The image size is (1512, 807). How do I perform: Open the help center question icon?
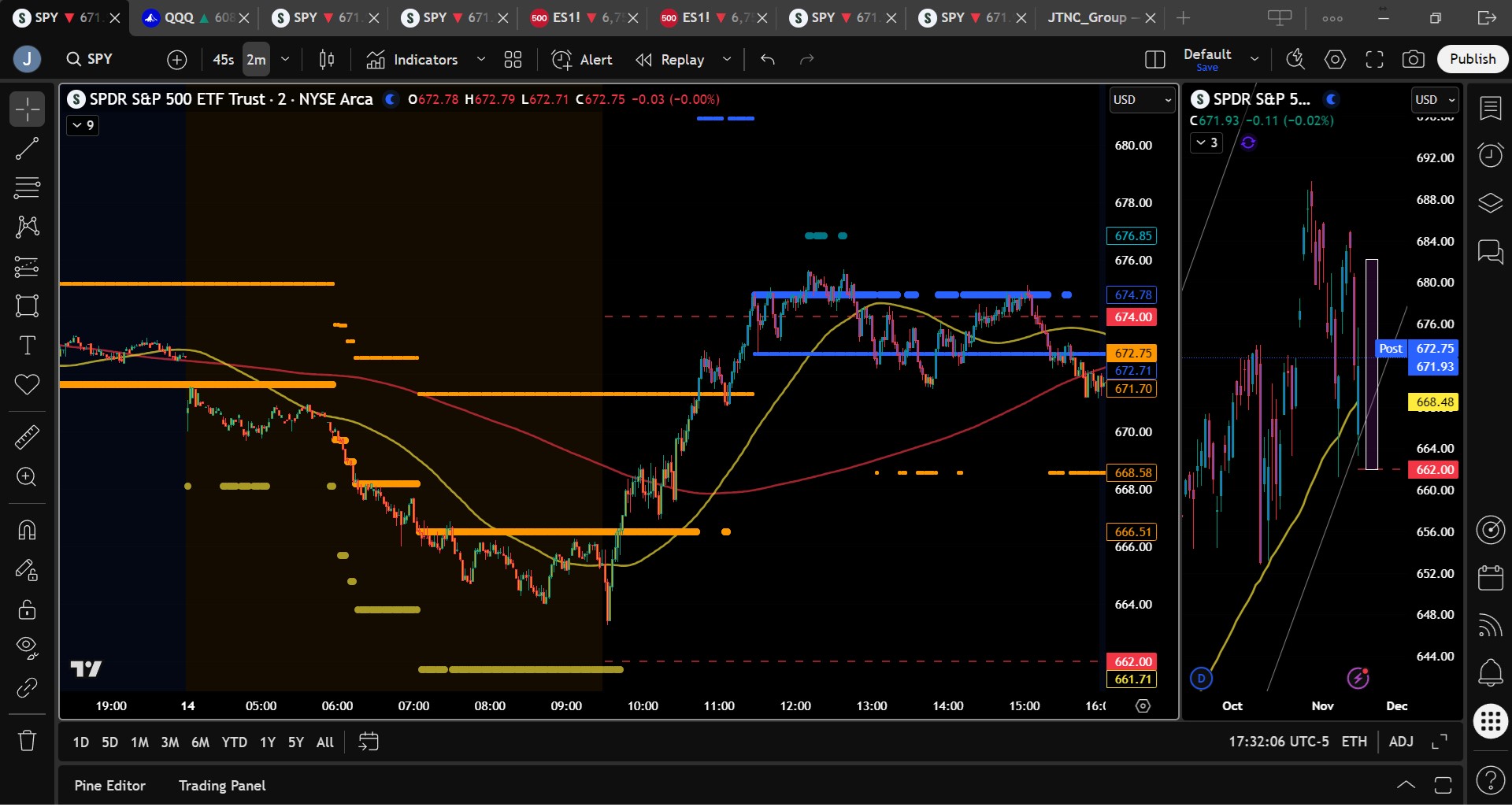[x=1490, y=781]
